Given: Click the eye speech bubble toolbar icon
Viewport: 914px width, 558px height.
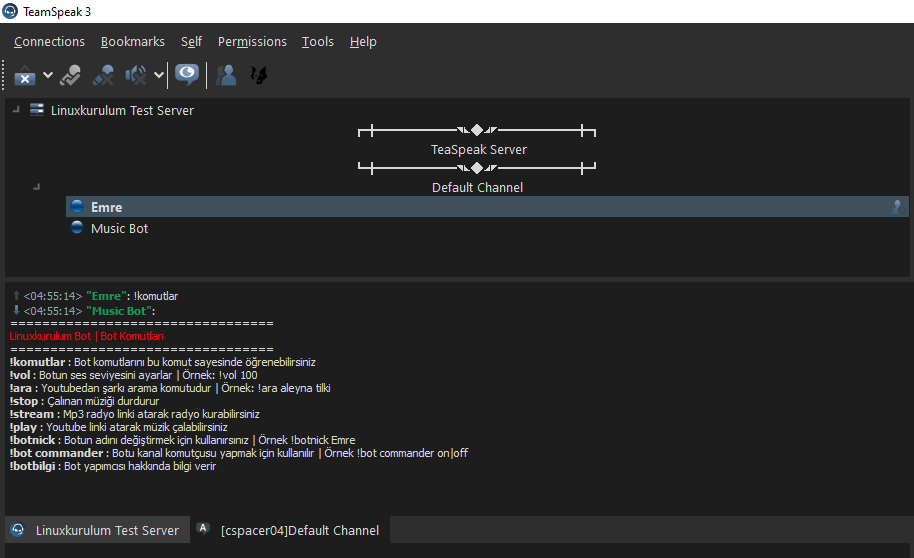Looking at the screenshot, I should pyautogui.click(x=187, y=75).
